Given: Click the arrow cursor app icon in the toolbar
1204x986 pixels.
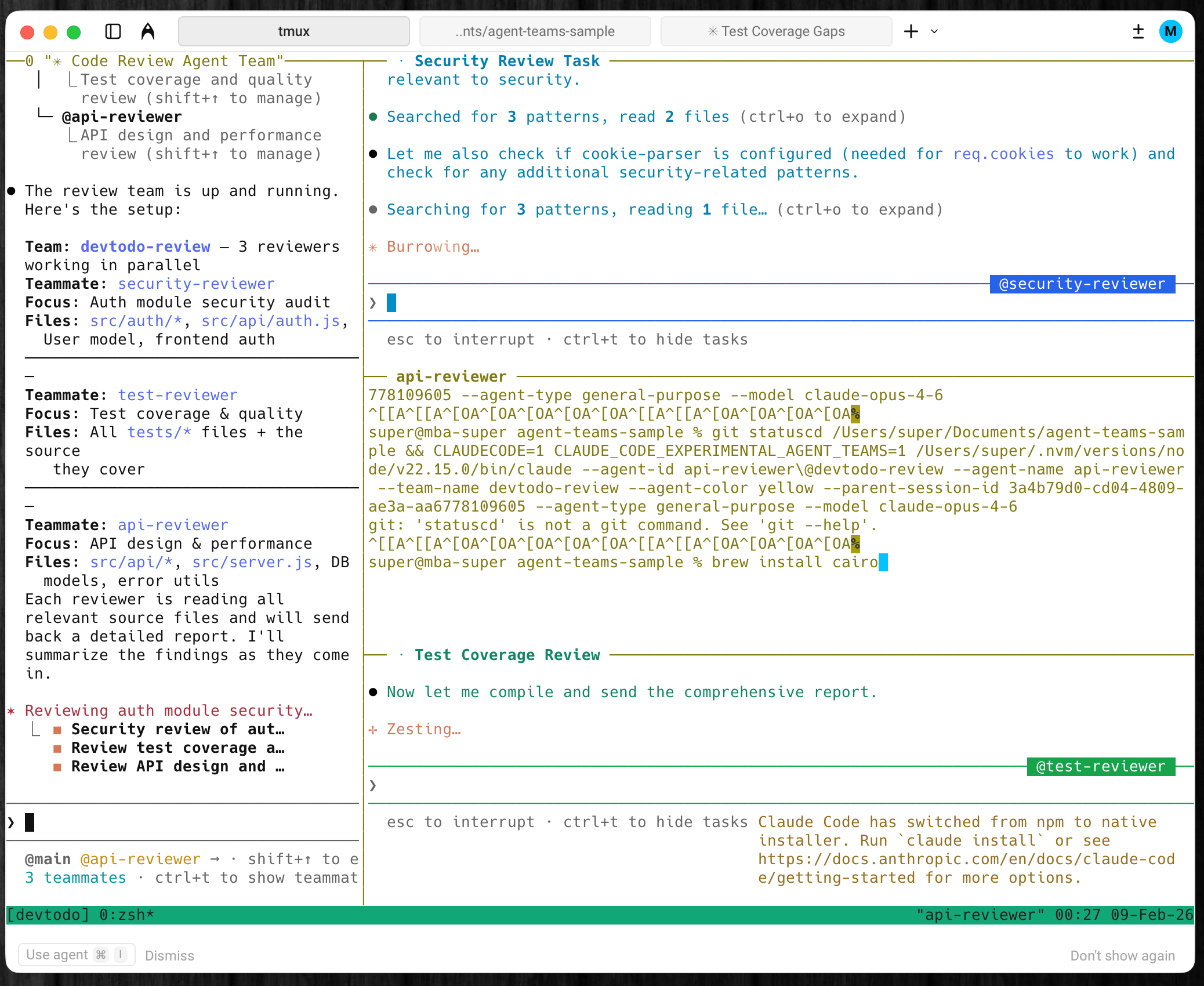Looking at the screenshot, I should (x=147, y=31).
